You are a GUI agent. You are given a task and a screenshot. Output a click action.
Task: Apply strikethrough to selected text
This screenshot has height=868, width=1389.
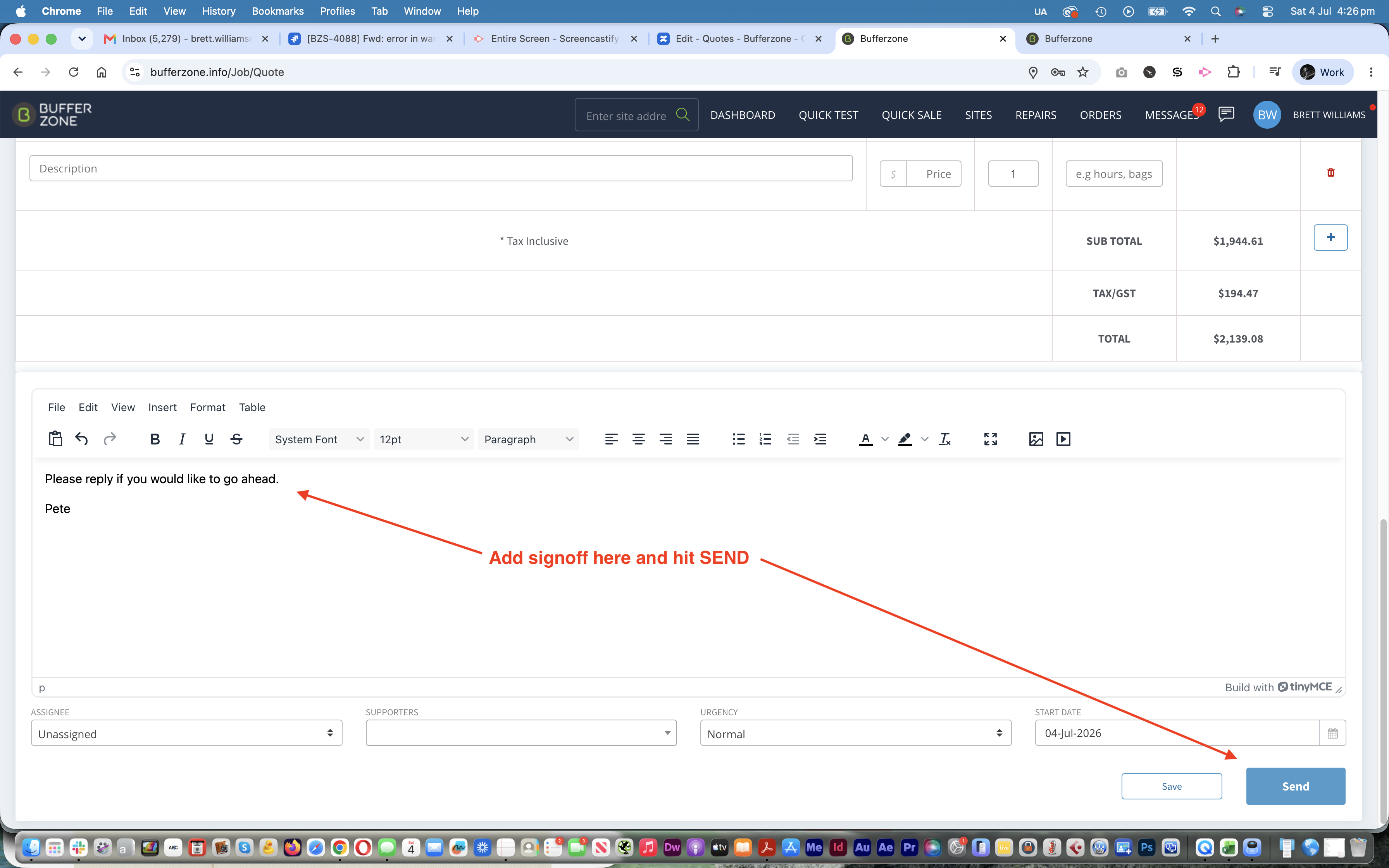(236, 439)
